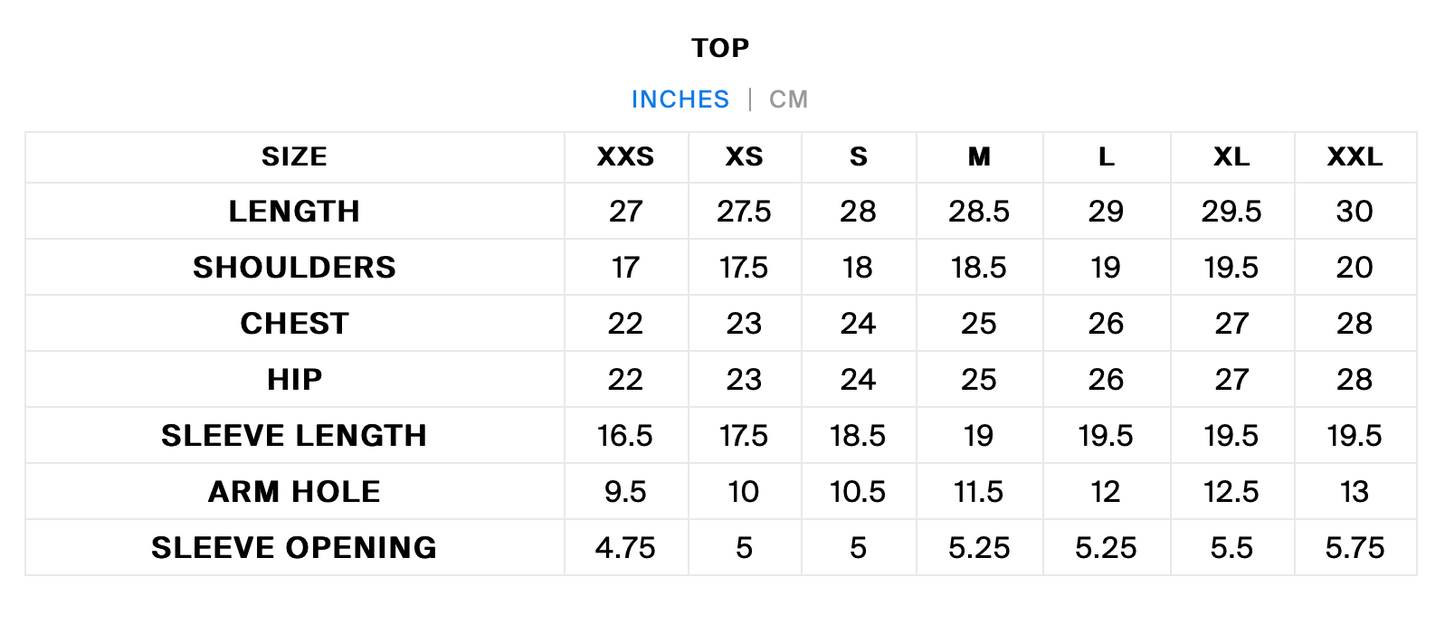Select the 4.75 sleeve opening cell
The height and width of the screenshot is (624, 1445).
point(626,547)
